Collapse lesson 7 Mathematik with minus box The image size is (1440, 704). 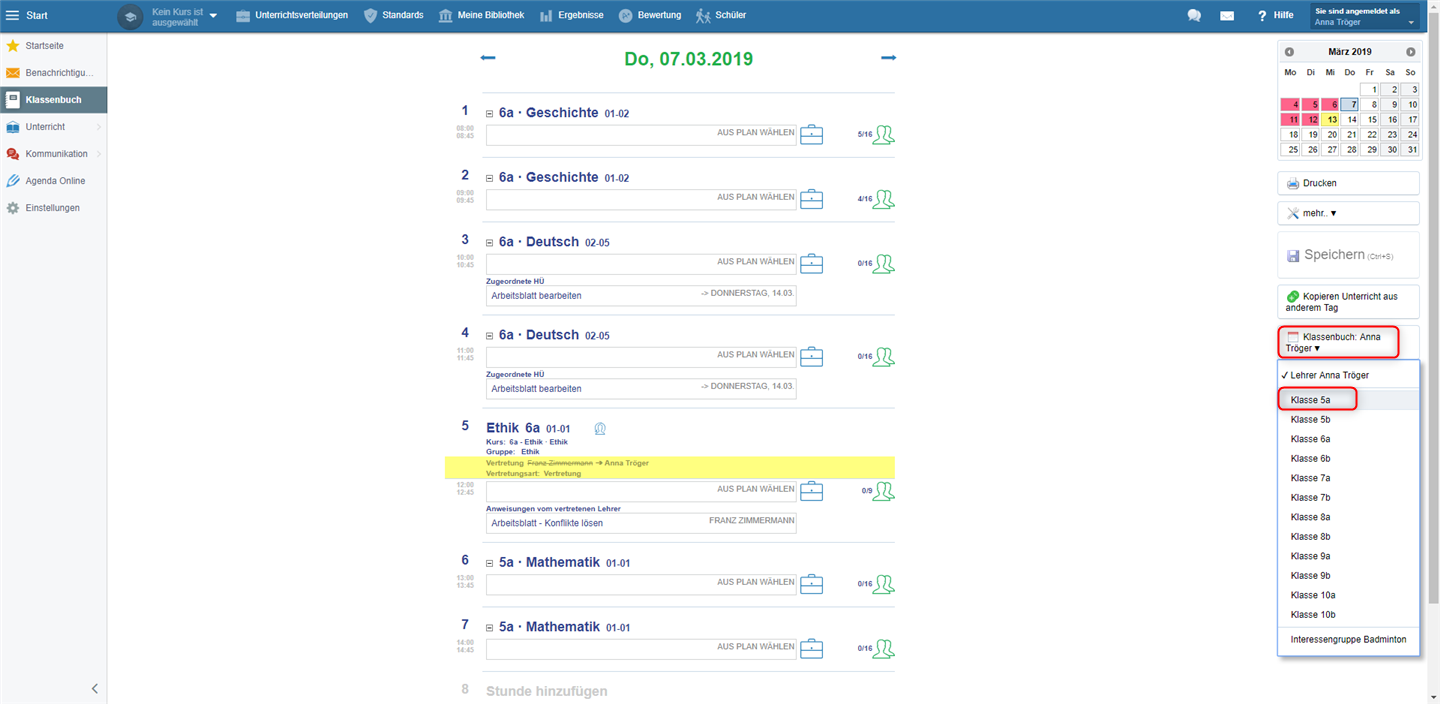490,628
